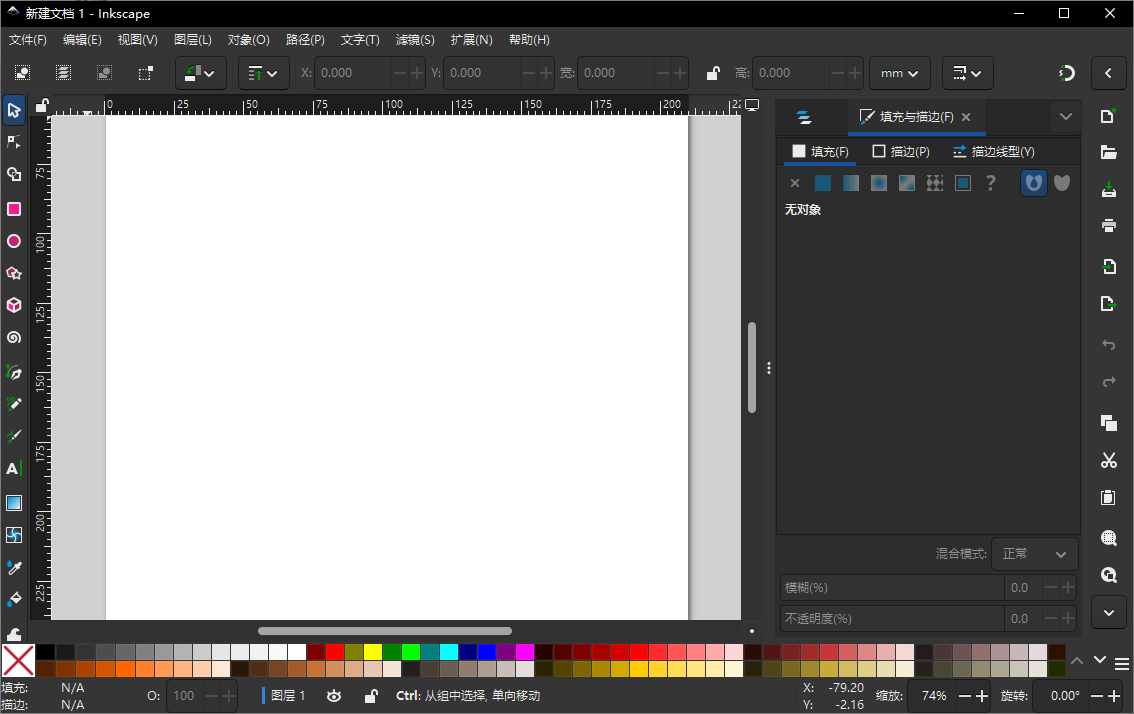Select the Text tool
Viewport: 1134px width, 714px height.
pyautogui.click(x=14, y=469)
